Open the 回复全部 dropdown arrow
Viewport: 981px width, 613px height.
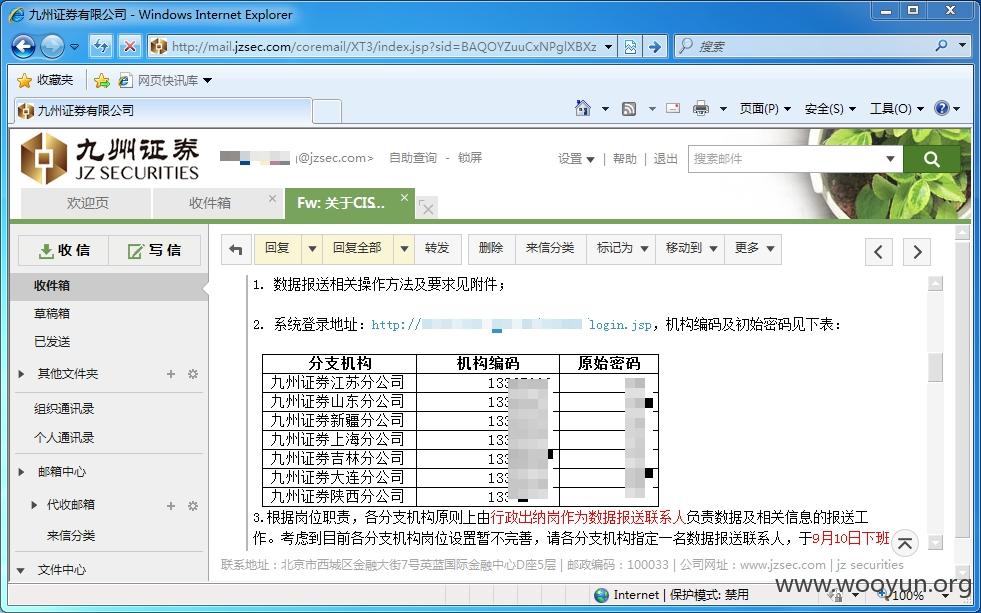pyautogui.click(x=404, y=249)
